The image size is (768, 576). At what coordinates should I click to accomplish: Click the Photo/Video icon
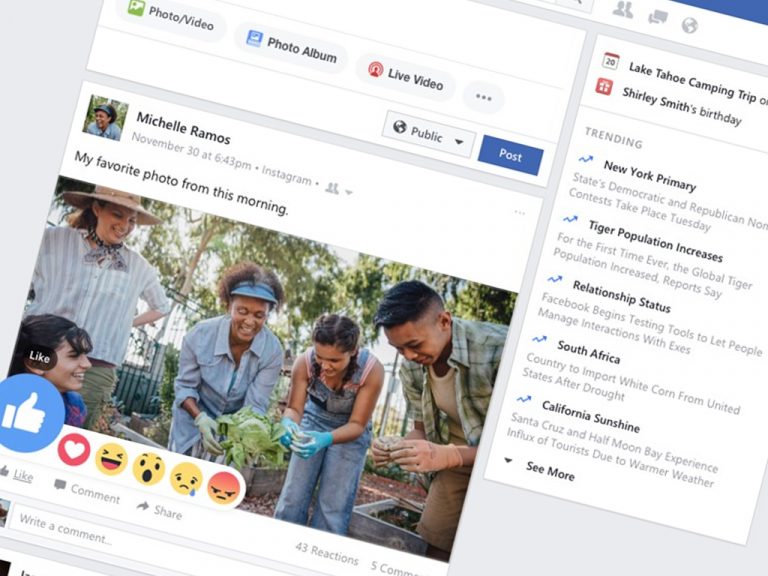point(136,8)
